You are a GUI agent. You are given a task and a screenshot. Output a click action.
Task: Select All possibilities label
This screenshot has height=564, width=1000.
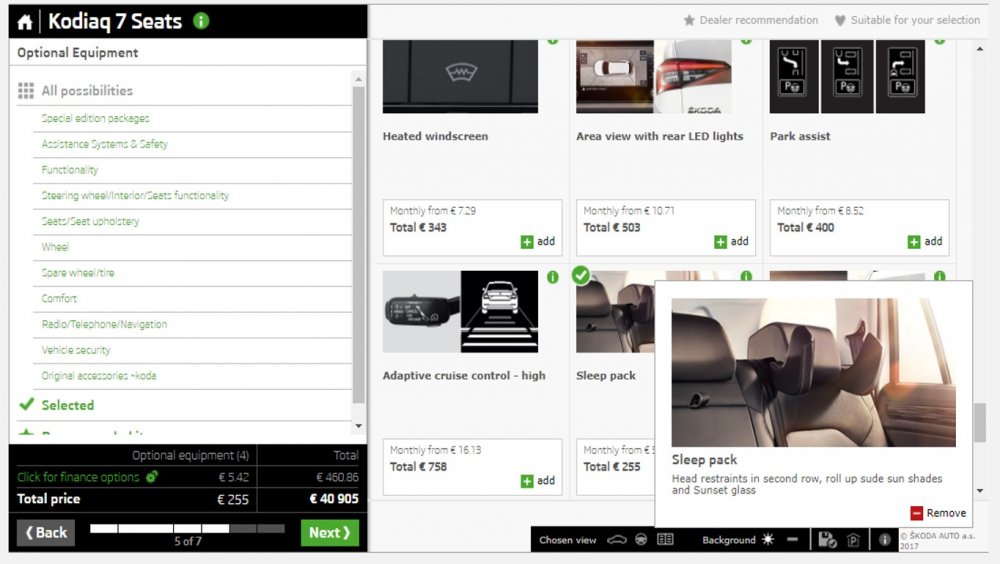[87, 91]
